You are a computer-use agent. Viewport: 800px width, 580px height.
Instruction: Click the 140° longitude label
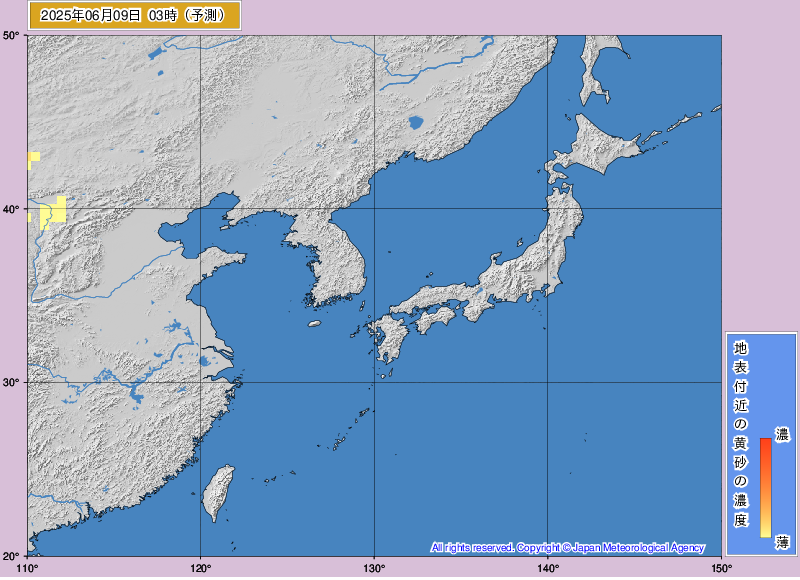click(547, 568)
